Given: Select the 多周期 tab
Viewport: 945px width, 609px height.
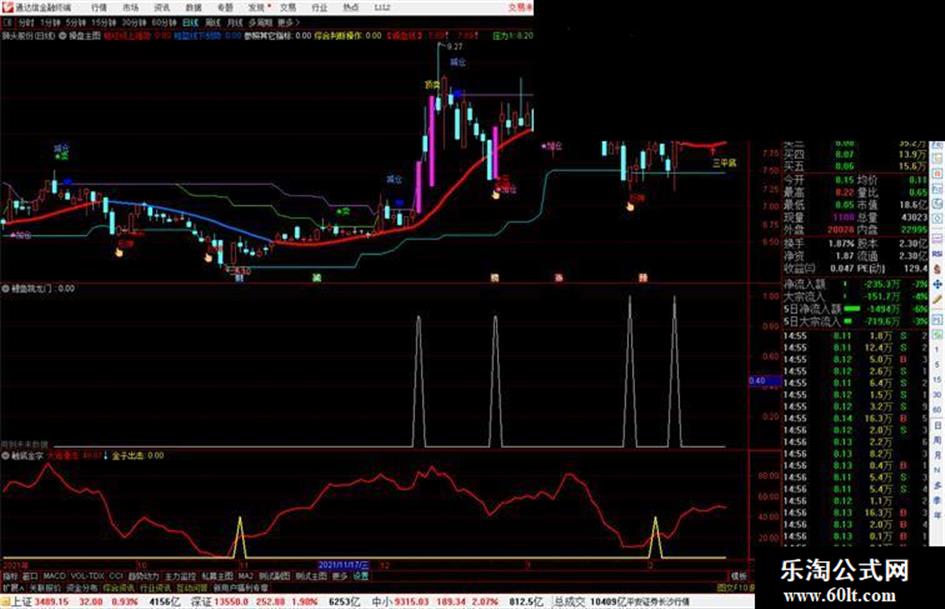Looking at the screenshot, I should click(260, 22).
